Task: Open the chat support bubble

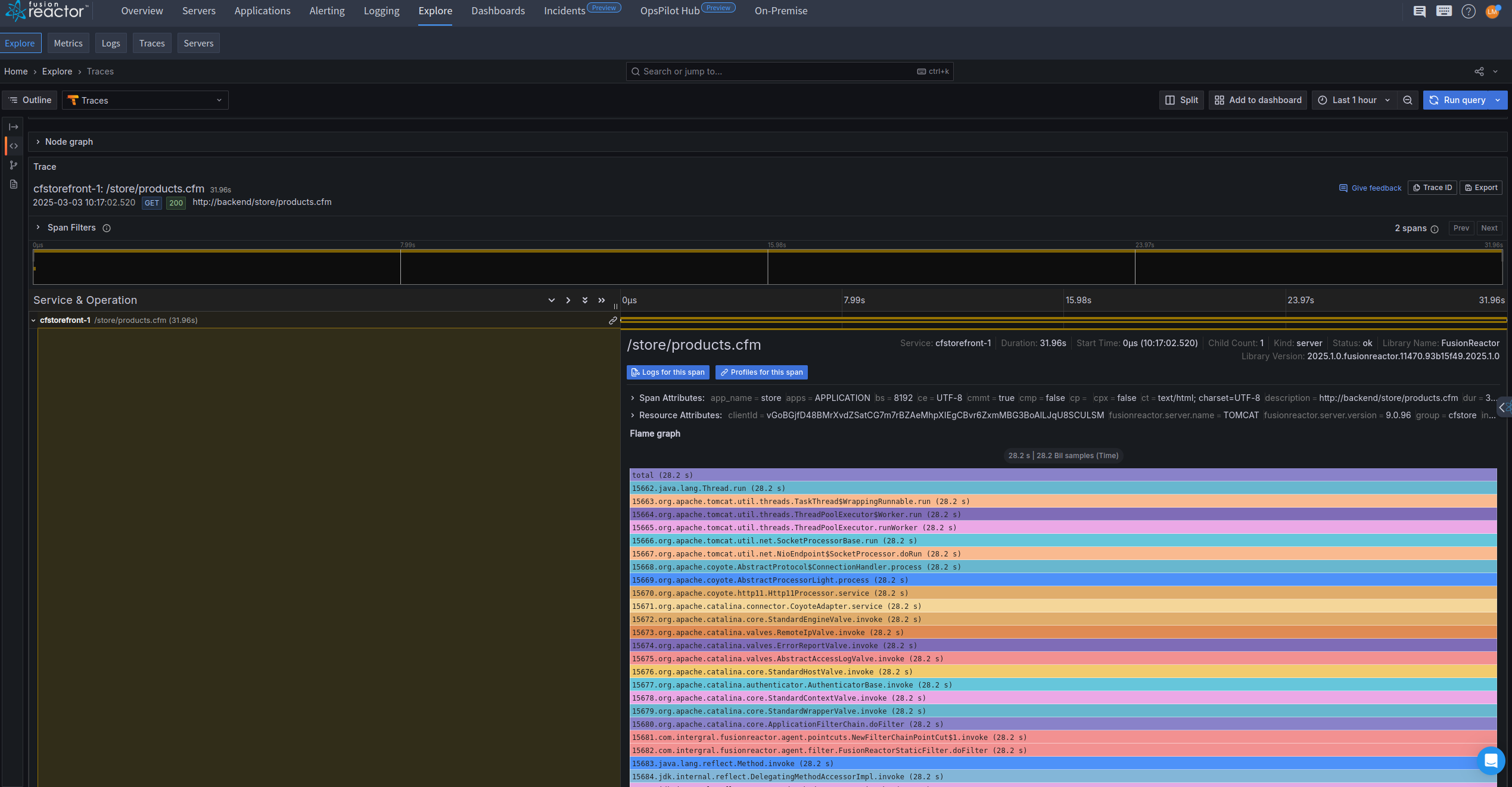Action: click(x=1491, y=761)
